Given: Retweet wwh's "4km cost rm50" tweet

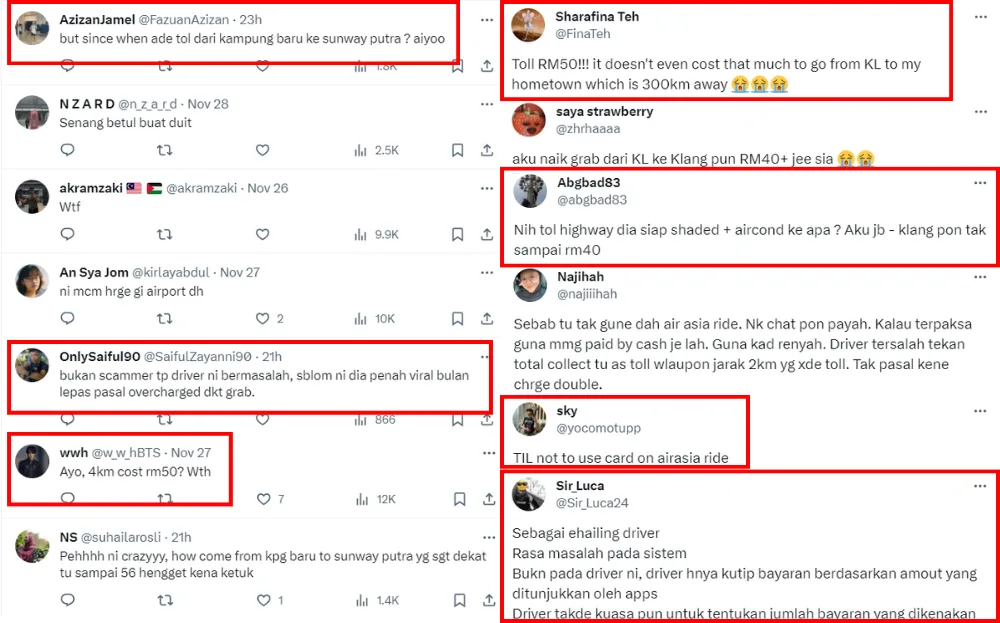Looking at the screenshot, I should (x=165, y=498).
